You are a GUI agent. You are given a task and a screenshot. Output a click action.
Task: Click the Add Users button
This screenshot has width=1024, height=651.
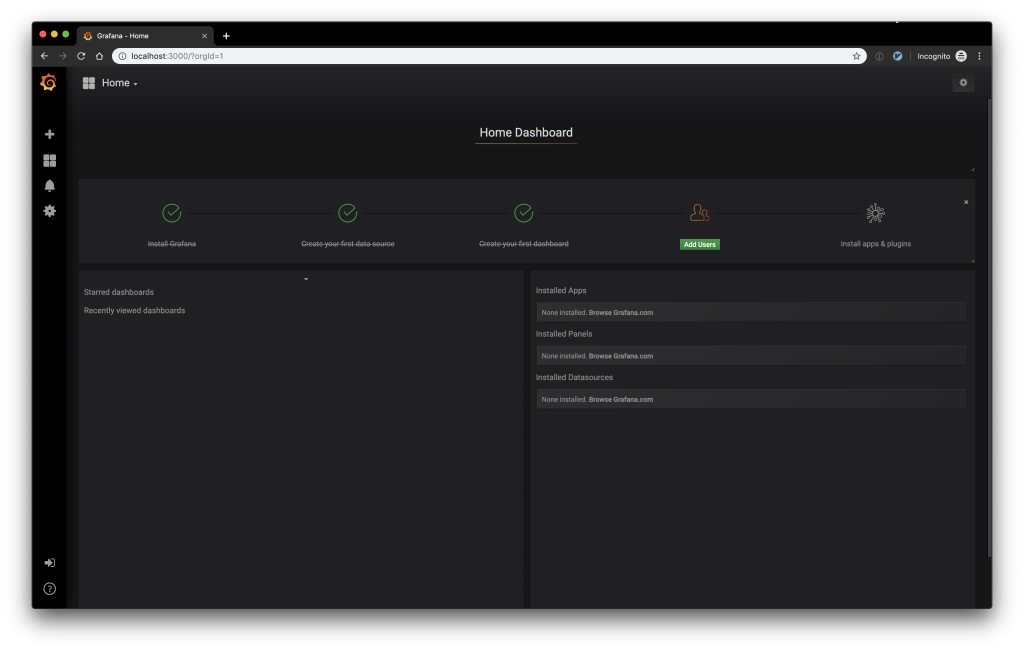click(699, 244)
